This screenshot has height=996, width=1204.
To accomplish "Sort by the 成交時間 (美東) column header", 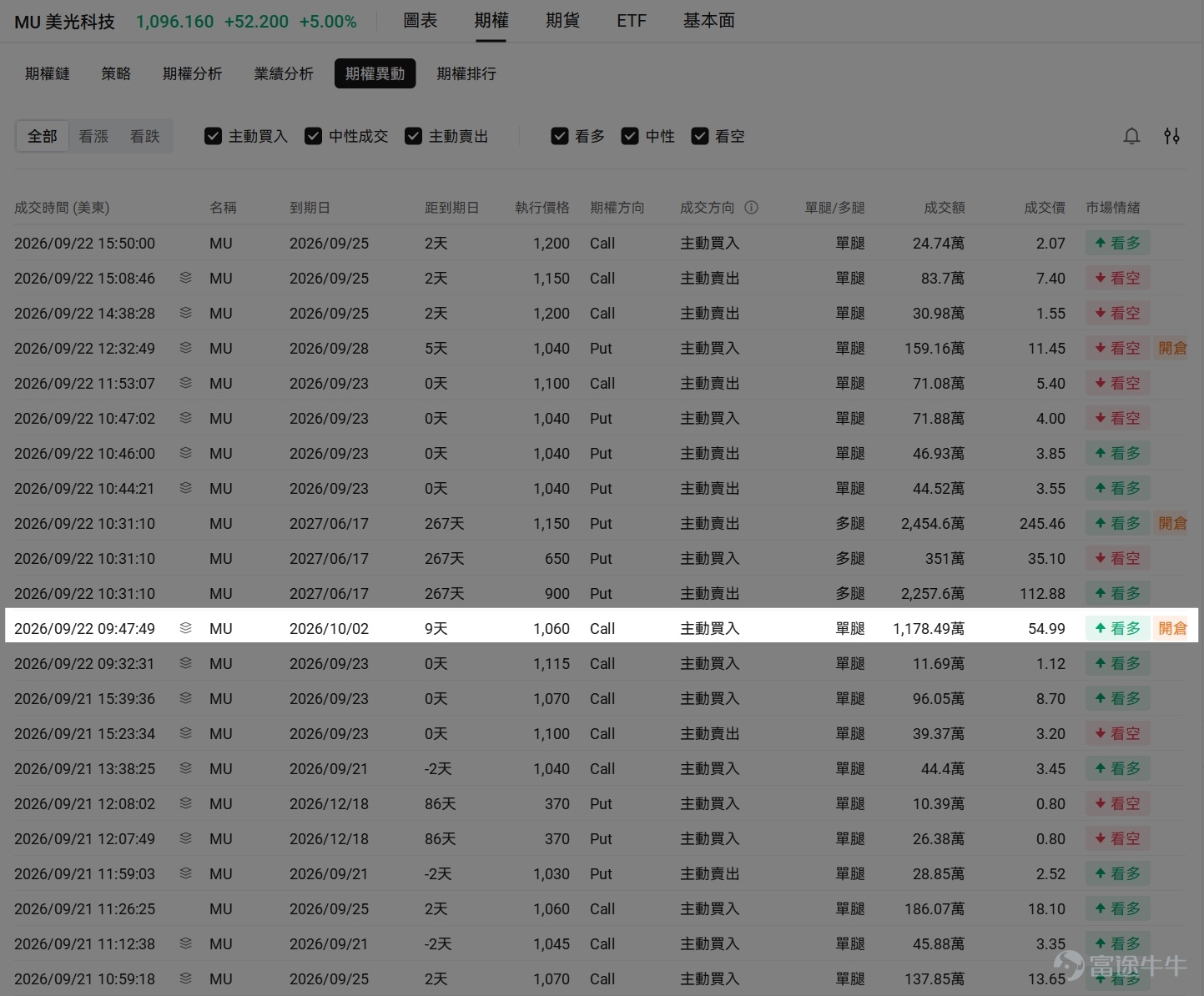I will [x=62, y=208].
